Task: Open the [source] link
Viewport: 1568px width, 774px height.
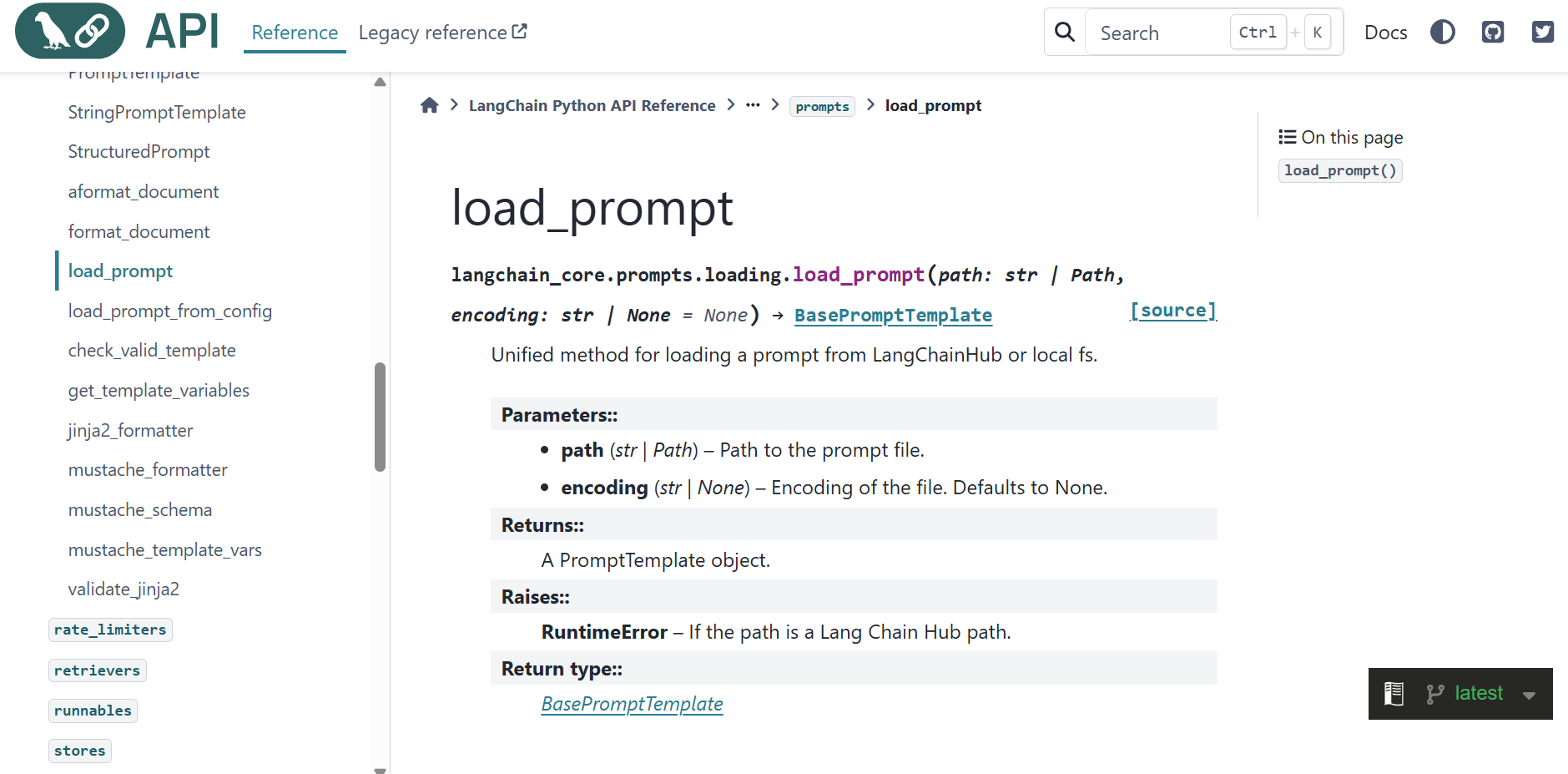Action: (1172, 311)
